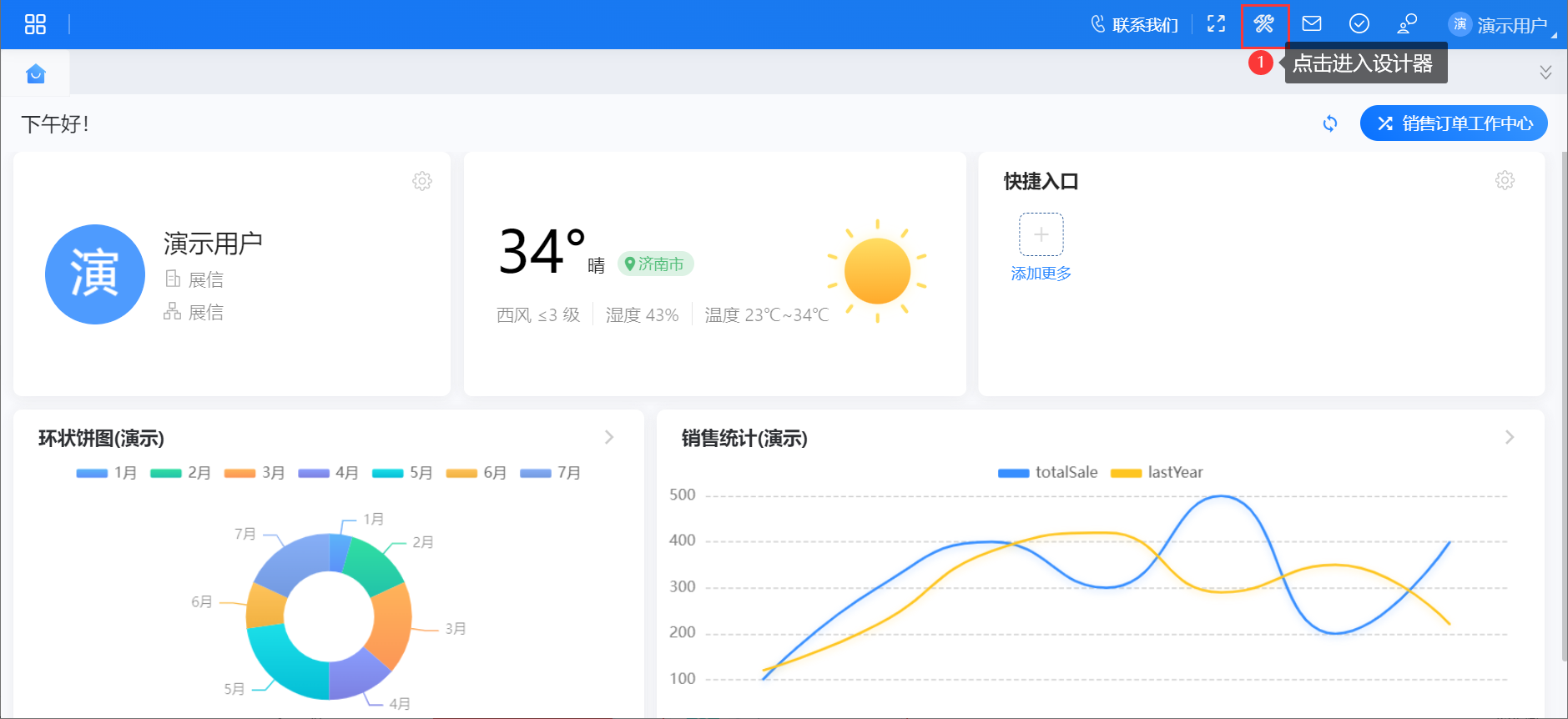Click the designer tools icon

(1264, 24)
